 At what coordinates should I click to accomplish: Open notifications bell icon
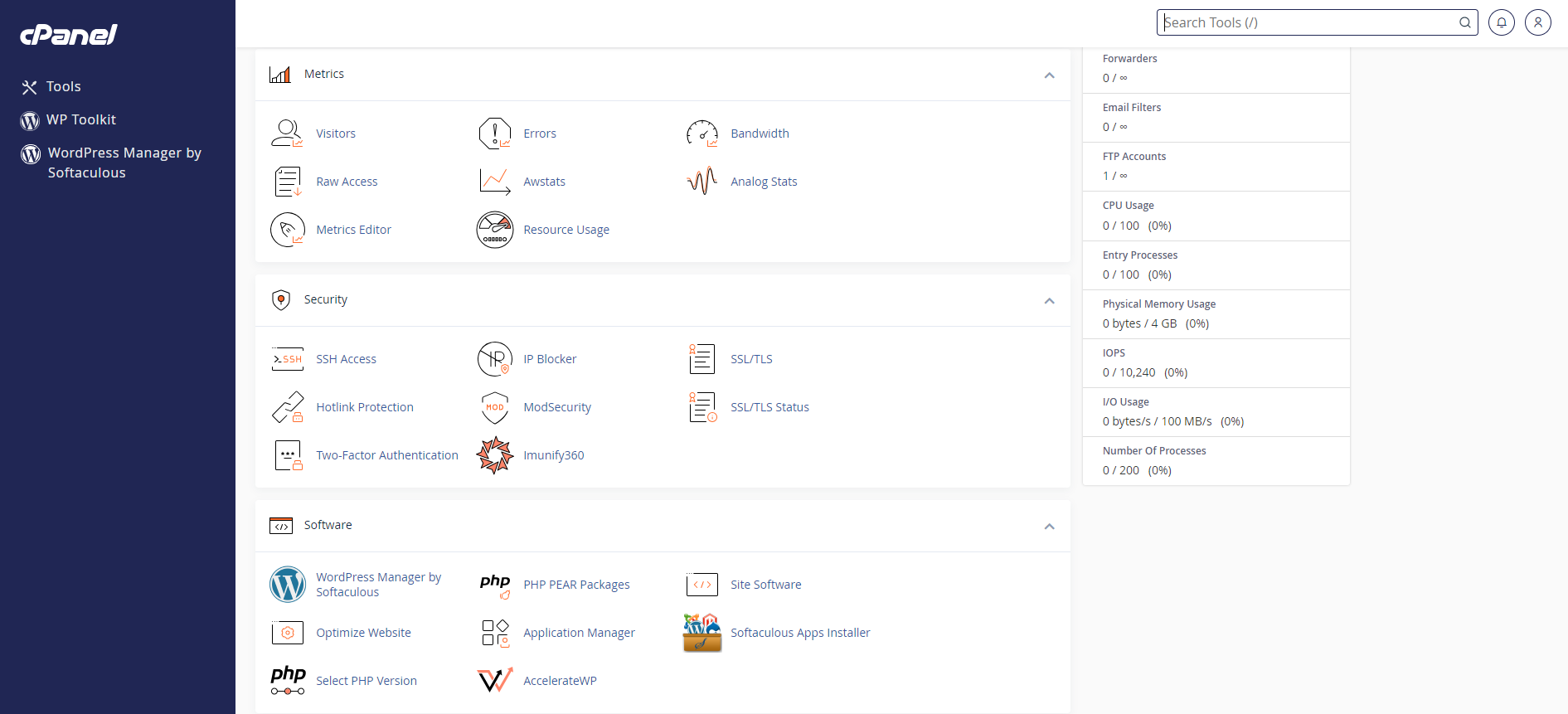pos(1502,22)
